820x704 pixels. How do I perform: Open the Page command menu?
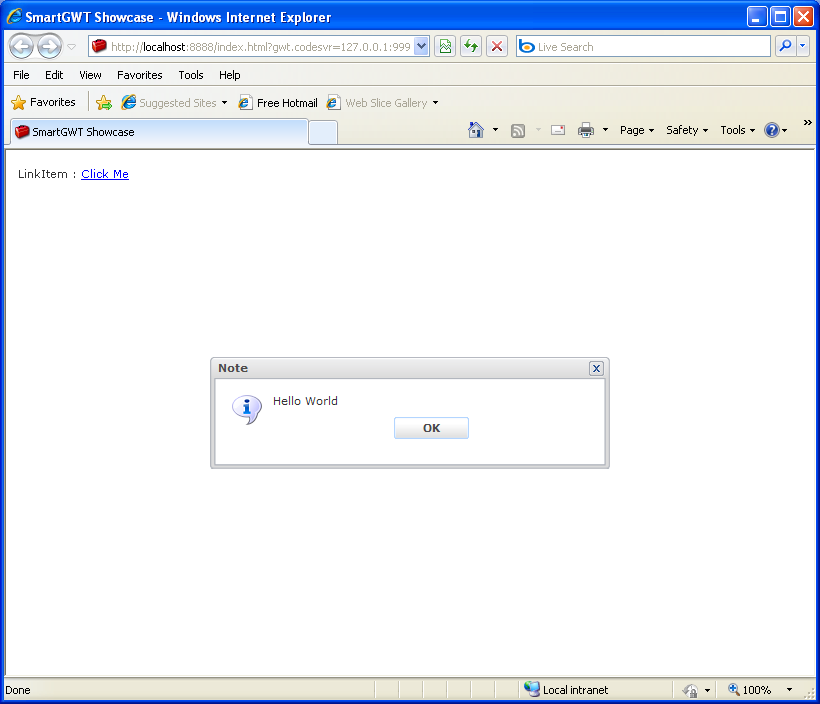coord(636,130)
